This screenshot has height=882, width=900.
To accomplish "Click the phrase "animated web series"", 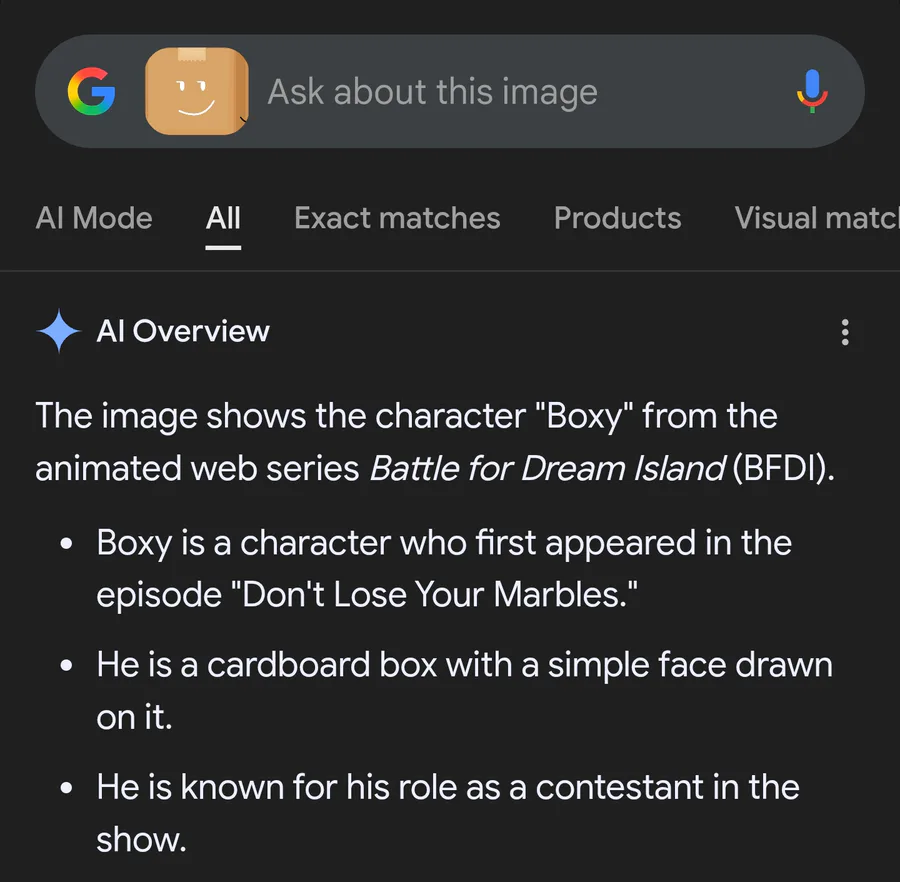I will point(197,468).
